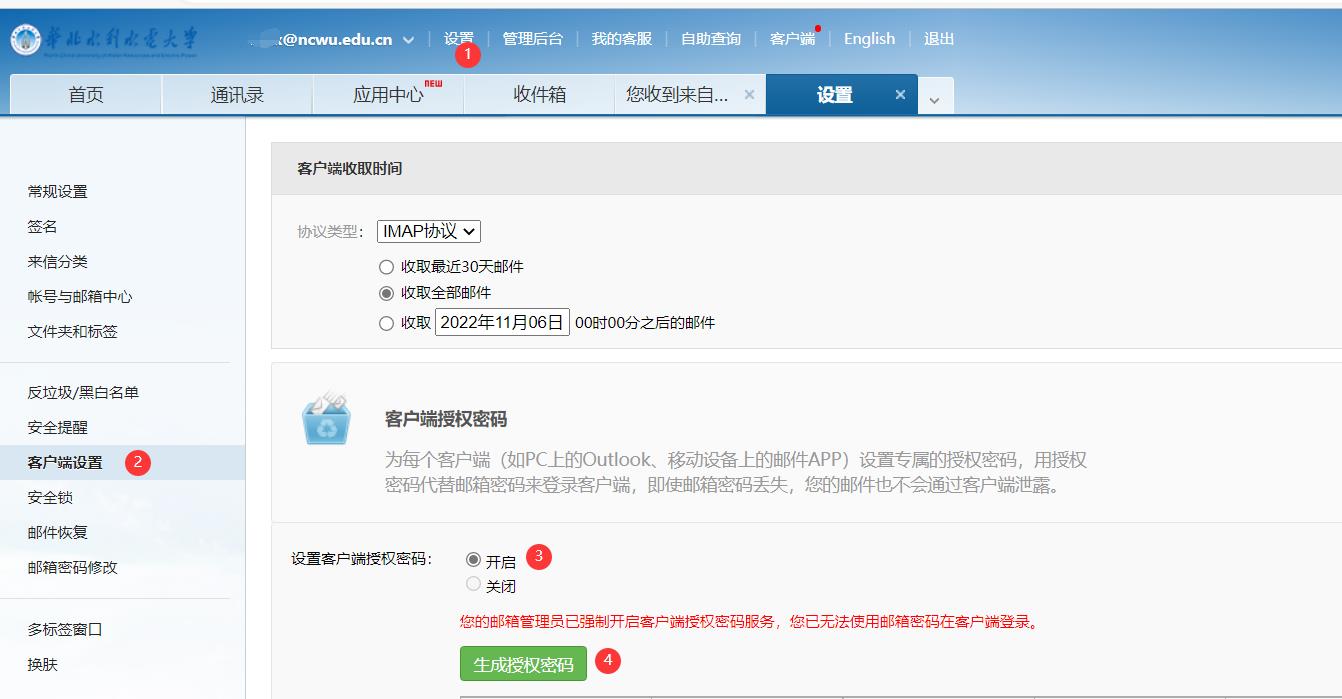Open 邮箱密码修改 in the sidebar

(72, 567)
